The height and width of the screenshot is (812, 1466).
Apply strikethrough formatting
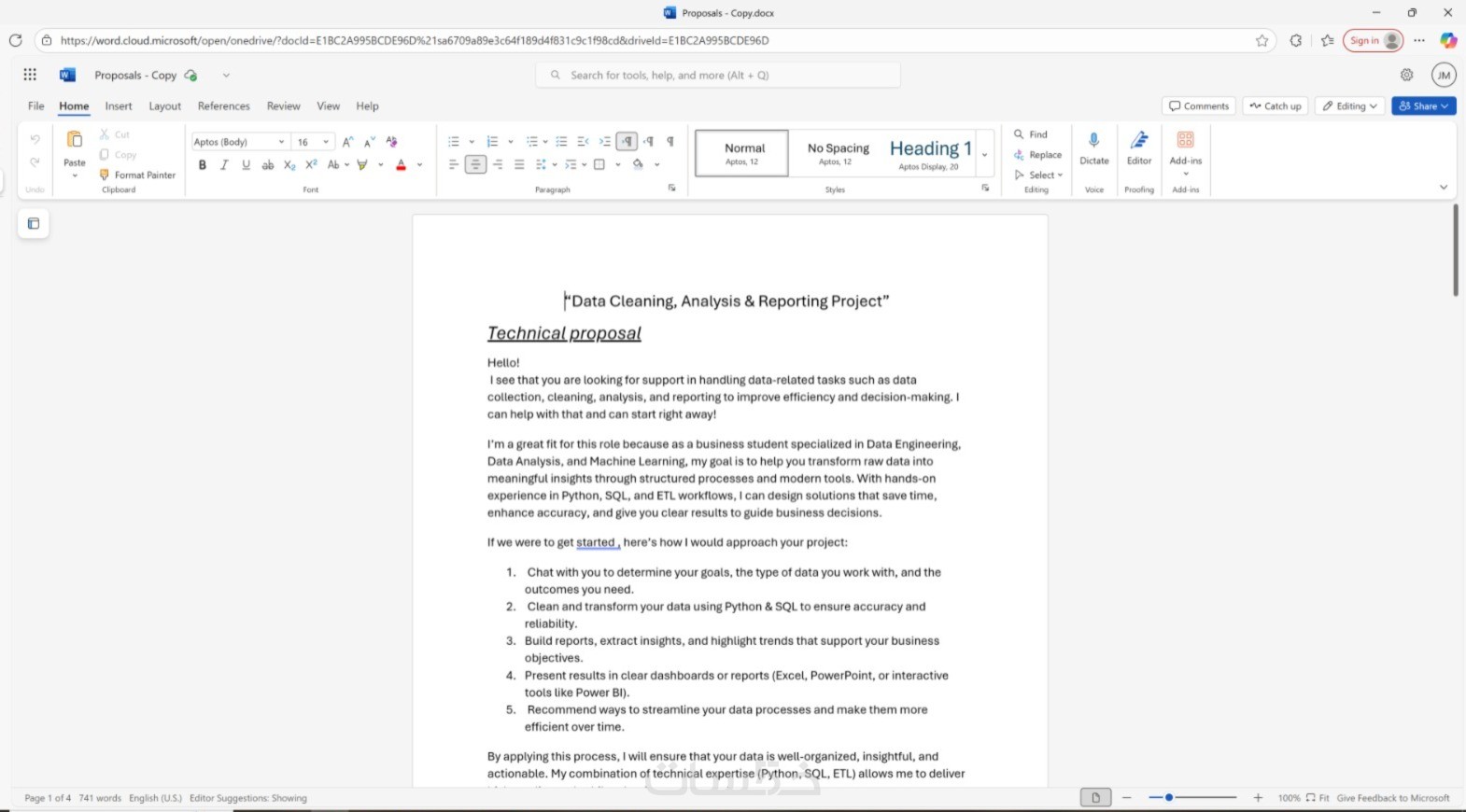click(268, 165)
